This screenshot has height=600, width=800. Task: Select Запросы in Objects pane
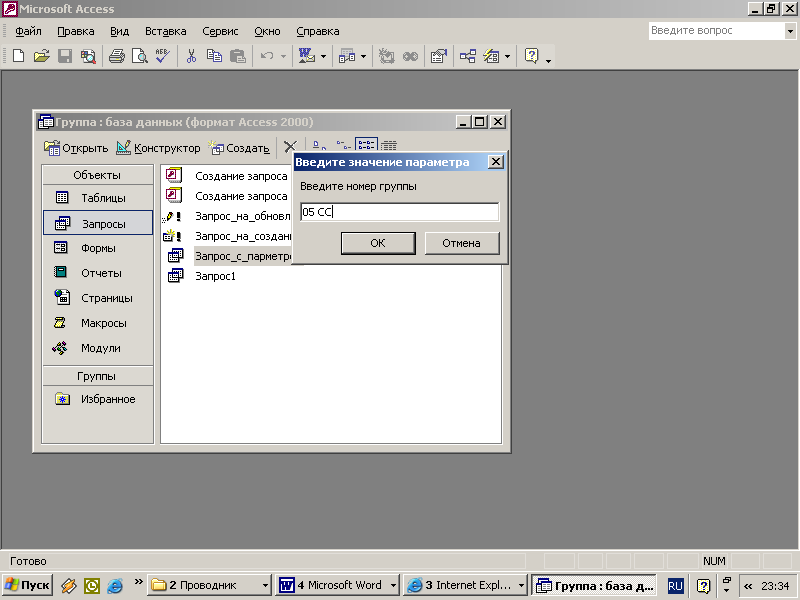(x=97, y=223)
